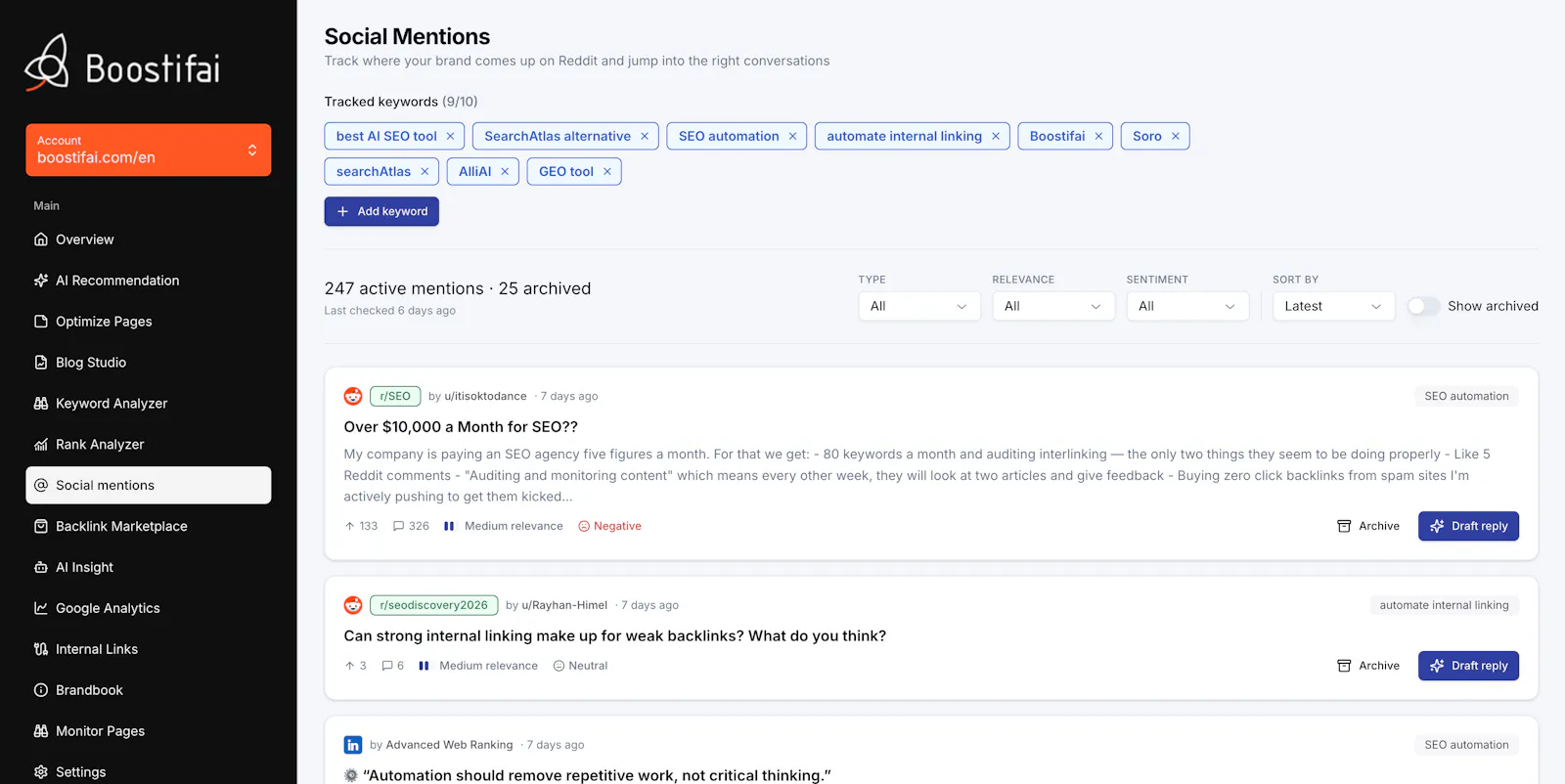Open Blog Studio menu item

pos(149,363)
